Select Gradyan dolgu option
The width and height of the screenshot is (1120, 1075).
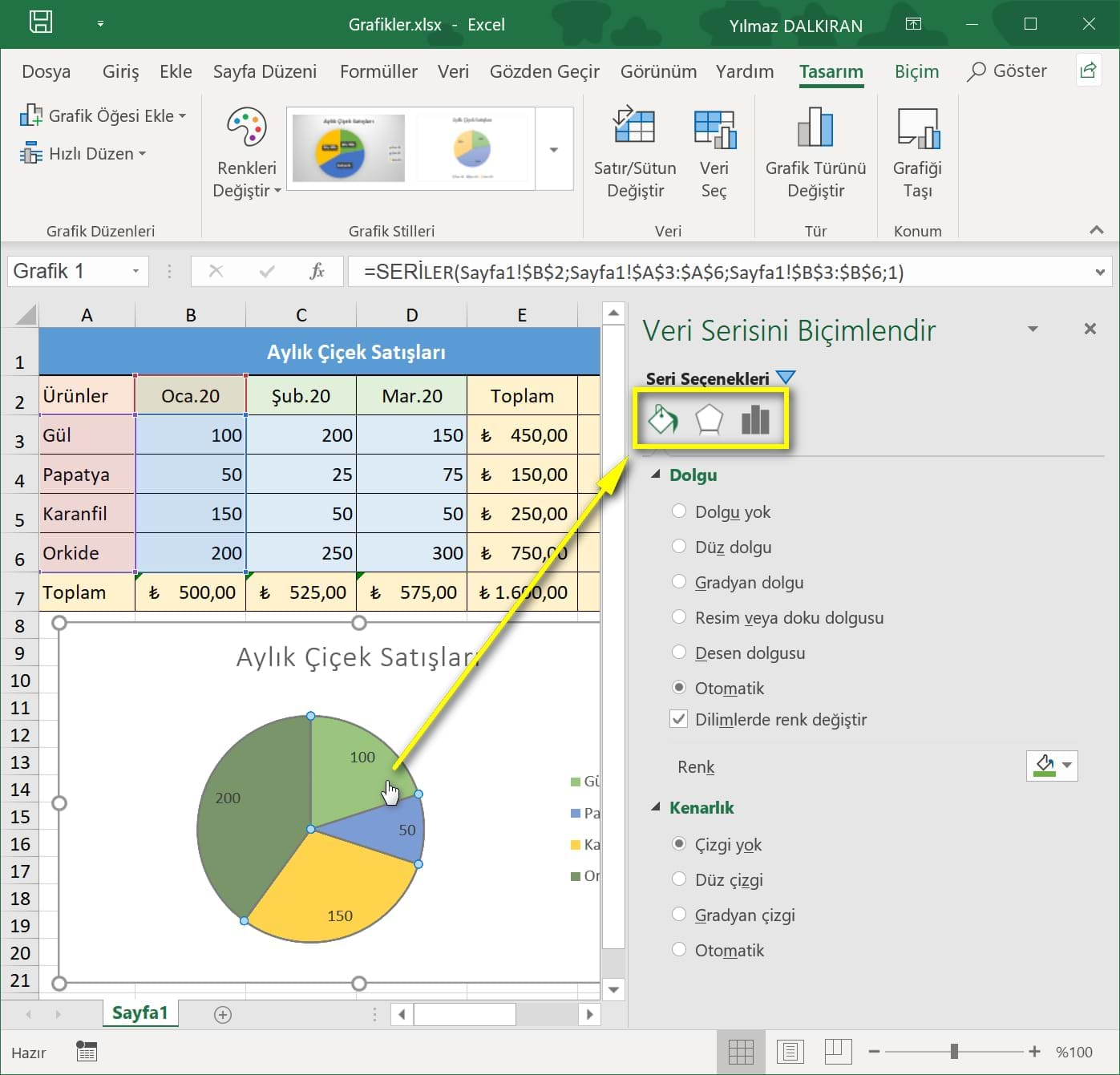coord(679,581)
